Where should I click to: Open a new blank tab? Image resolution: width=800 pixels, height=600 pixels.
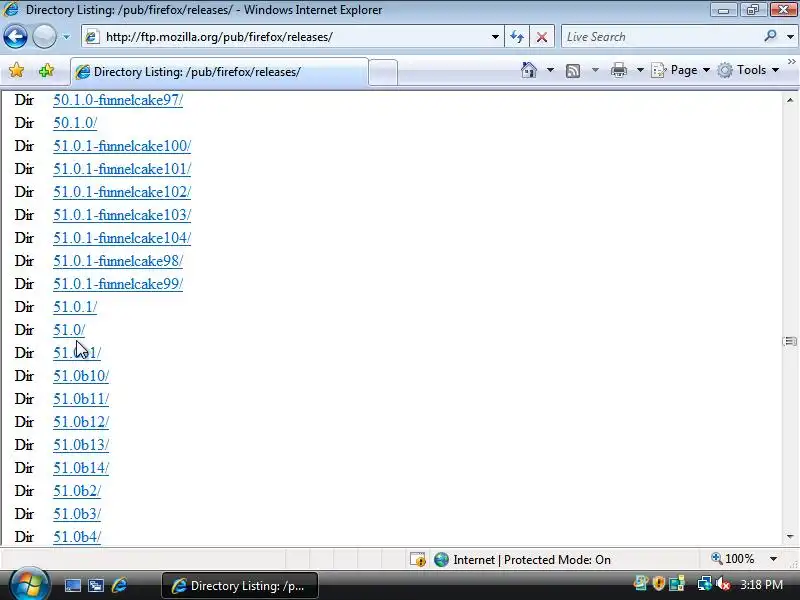coord(383,72)
